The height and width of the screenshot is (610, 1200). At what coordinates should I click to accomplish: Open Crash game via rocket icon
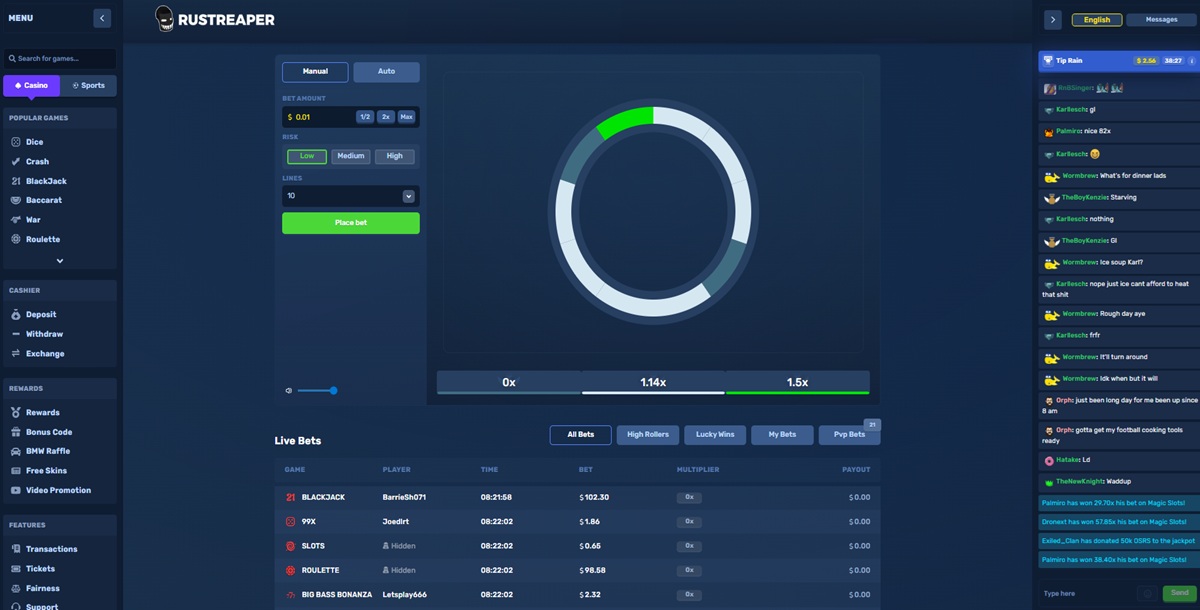16,161
